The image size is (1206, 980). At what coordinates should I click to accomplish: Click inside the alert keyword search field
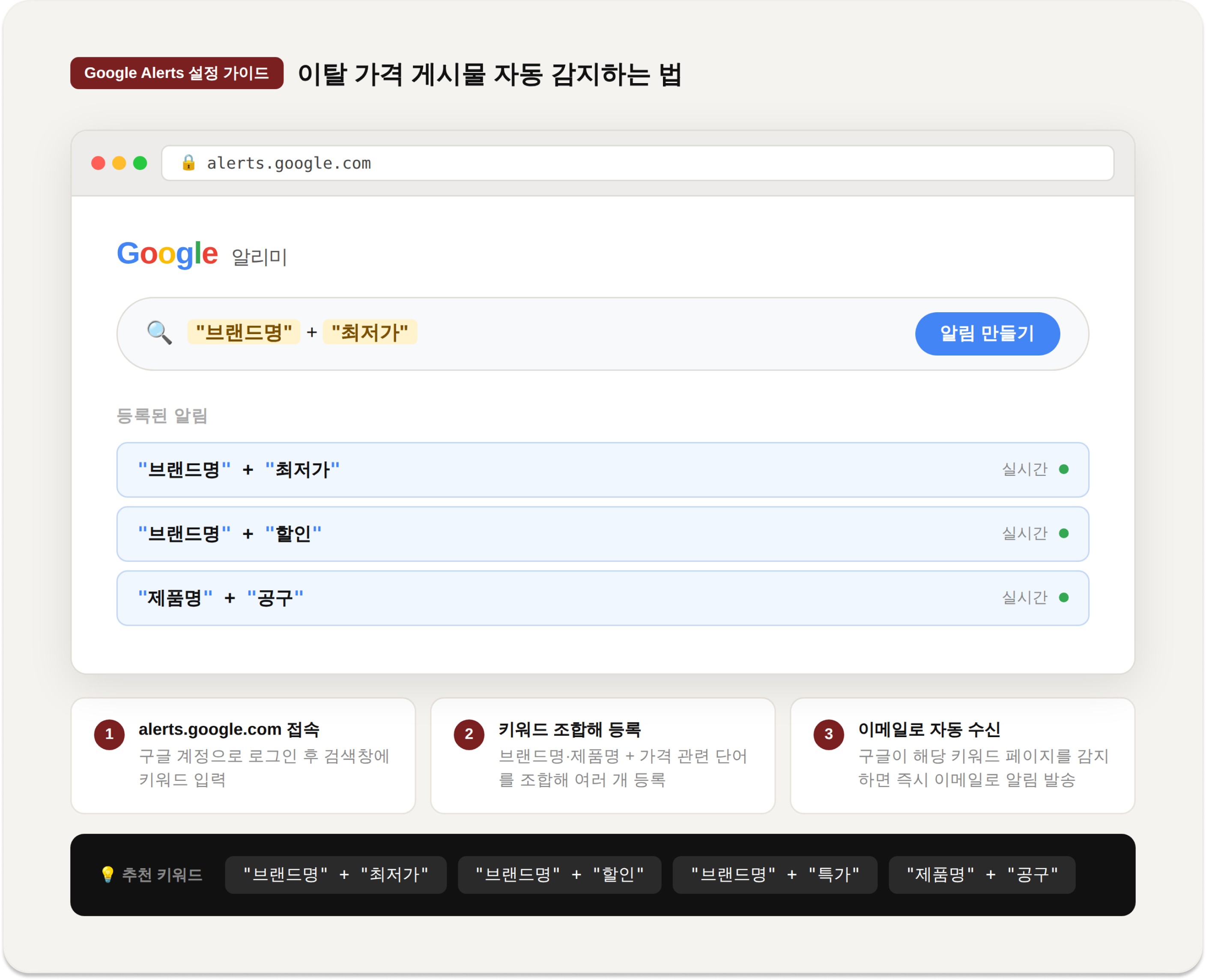click(602, 334)
